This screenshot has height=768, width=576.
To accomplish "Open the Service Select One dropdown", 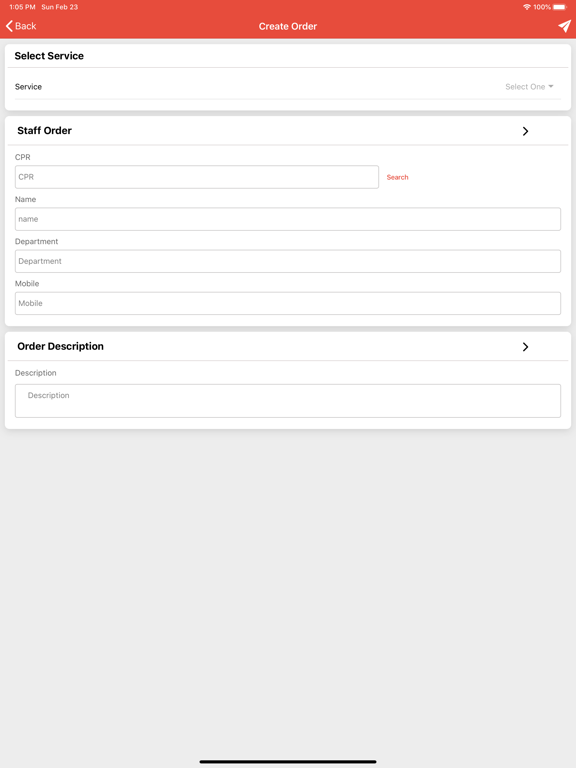I will (529, 87).
